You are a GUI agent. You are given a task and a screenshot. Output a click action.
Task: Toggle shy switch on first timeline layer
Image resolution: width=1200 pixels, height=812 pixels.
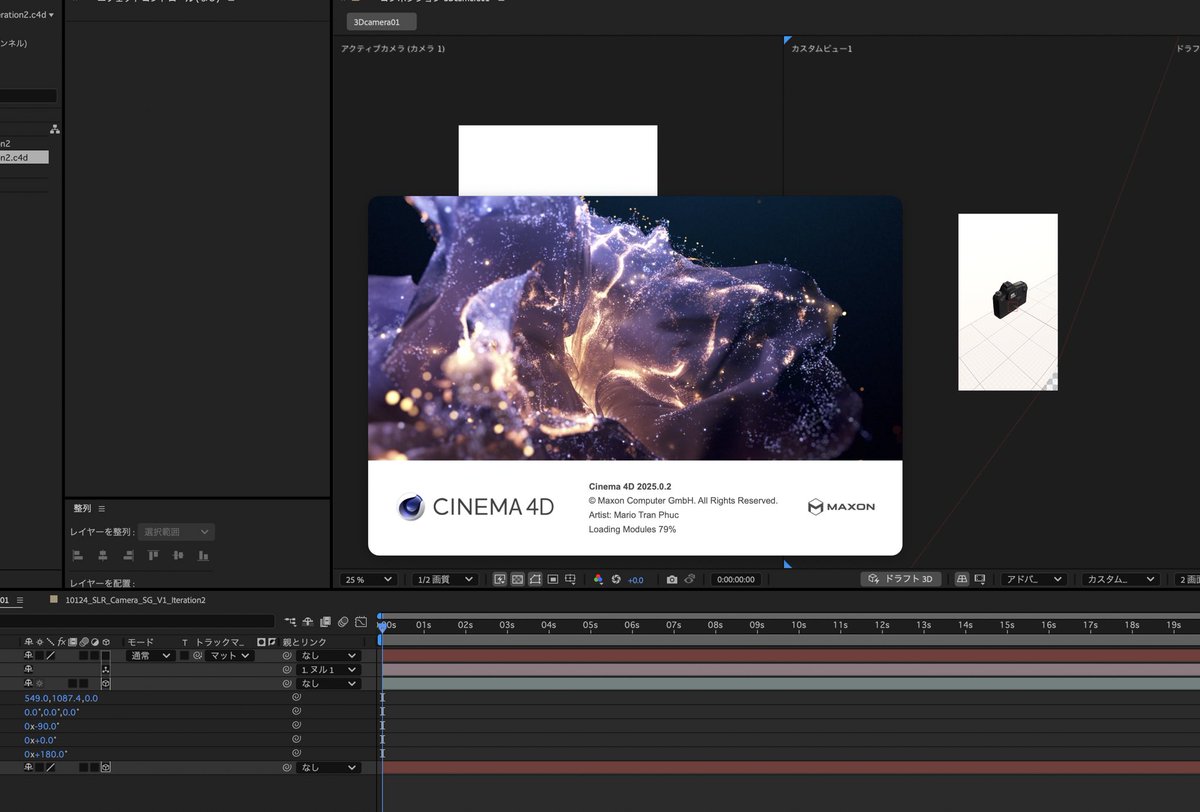[28, 656]
